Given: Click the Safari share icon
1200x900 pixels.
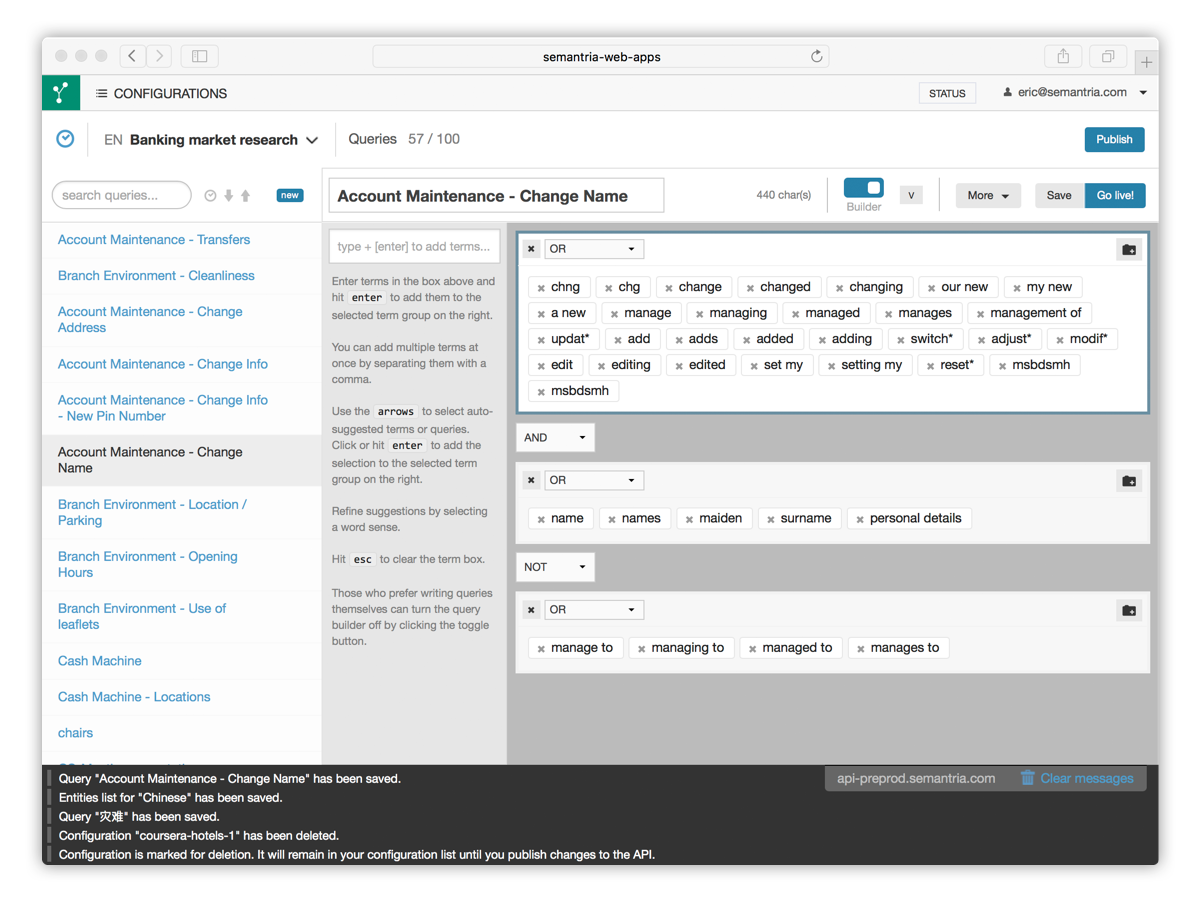Looking at the screenshot, I should (1063, 56).
